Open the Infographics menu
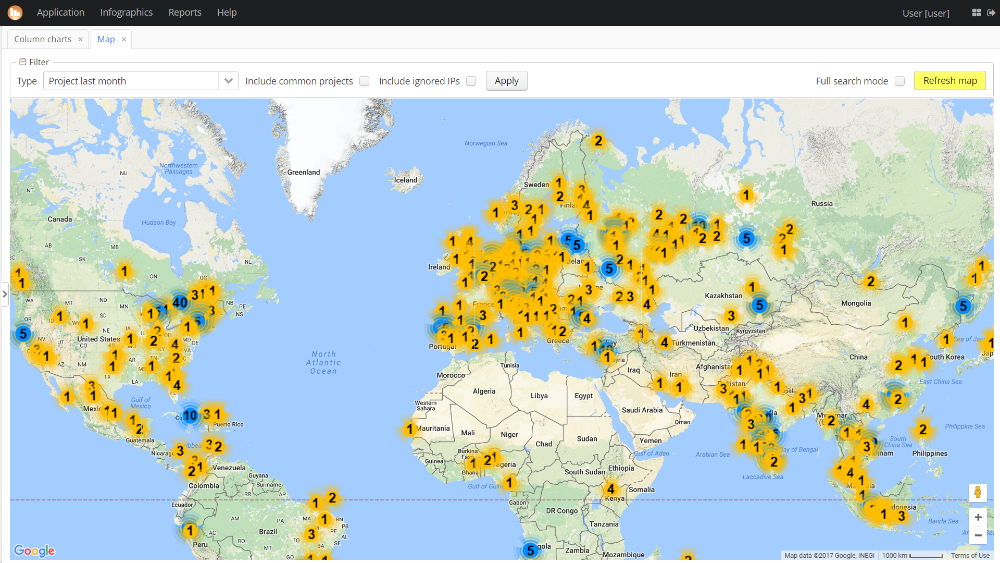The width and height of the screenshot is (1000, 563). [126, 12]
